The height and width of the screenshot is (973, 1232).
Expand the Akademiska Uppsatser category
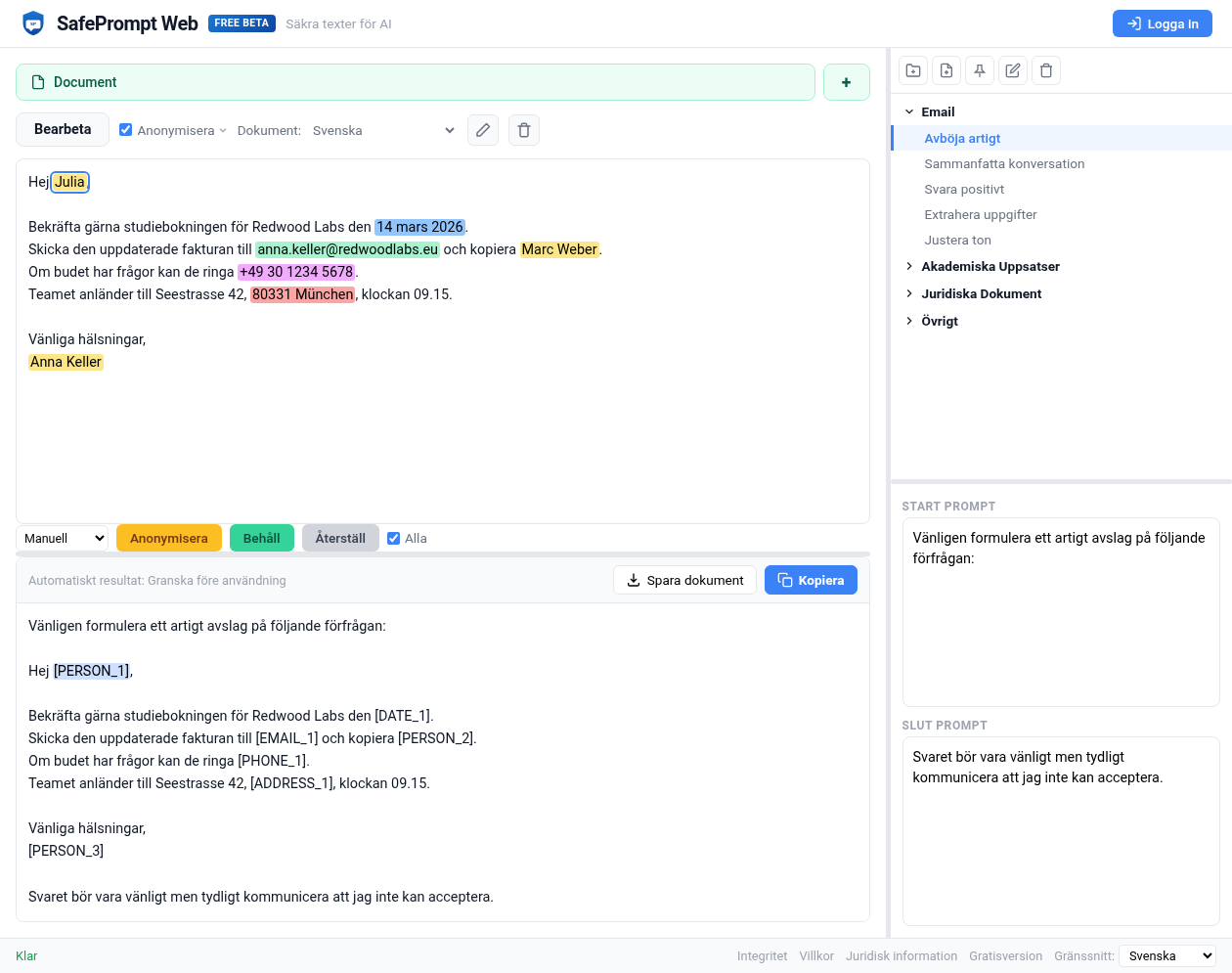(990, 266)
